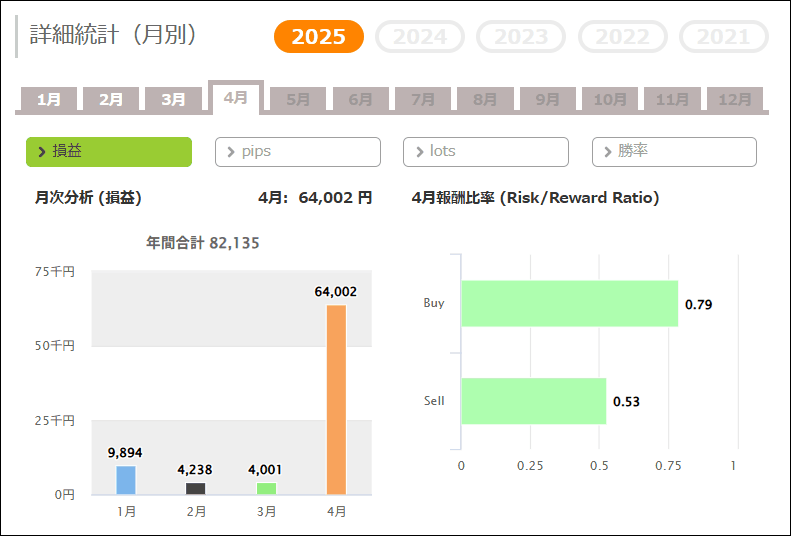The height and width of the screenshot is (536, 791).
Task: Click the 4月: 64,002 円 total text
Action: (315, 198)
